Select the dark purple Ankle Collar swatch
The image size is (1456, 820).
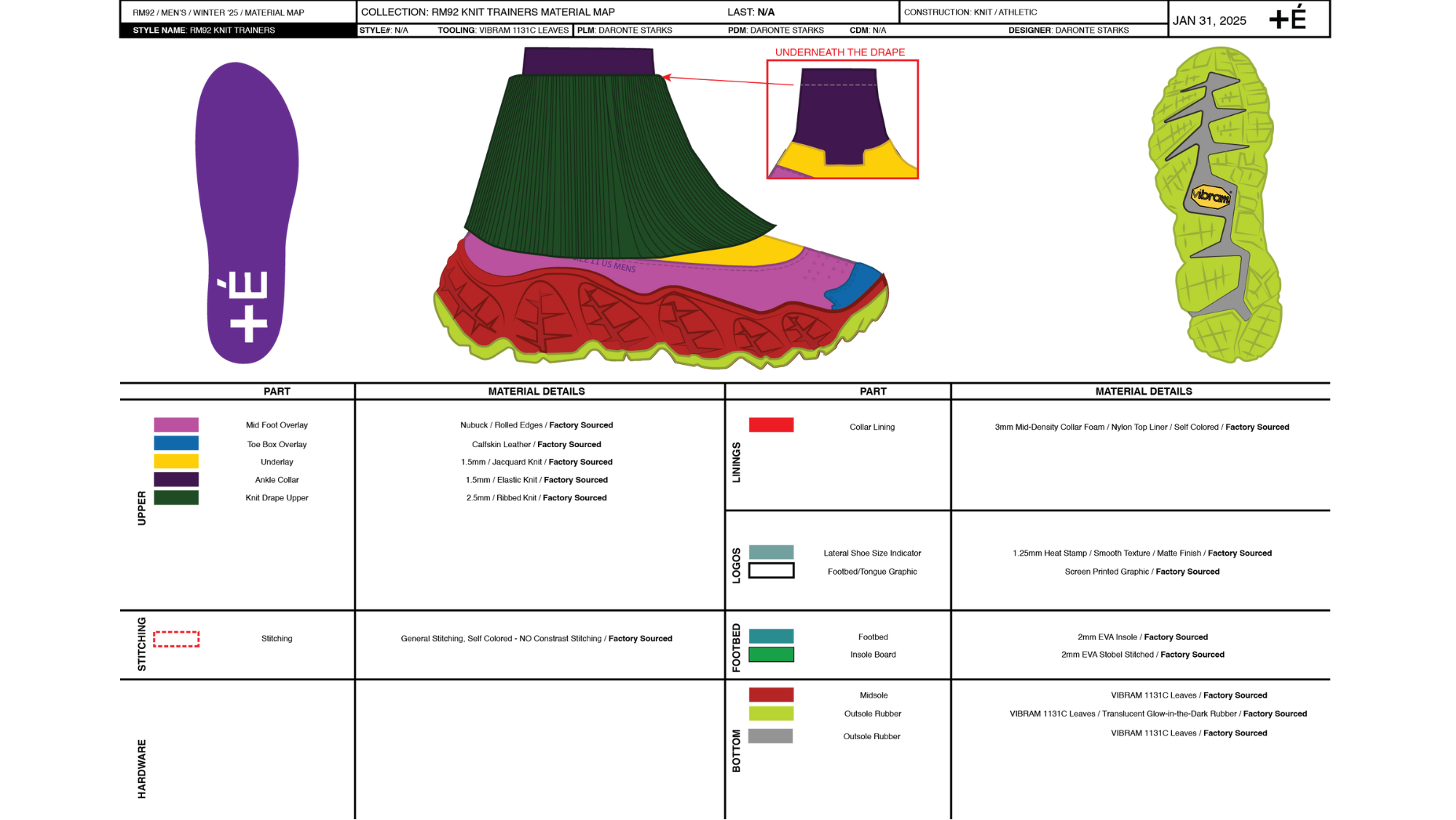coord(176,479)
